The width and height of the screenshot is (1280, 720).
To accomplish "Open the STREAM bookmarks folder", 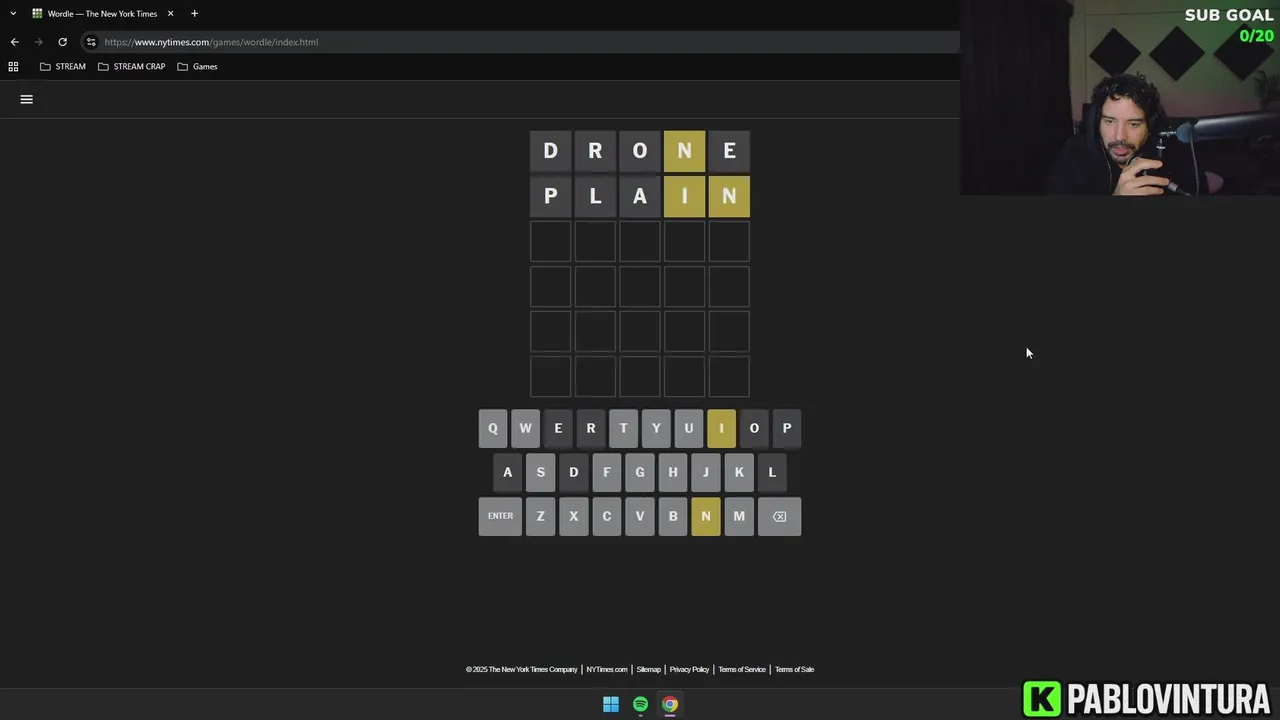I will point(62,66).
